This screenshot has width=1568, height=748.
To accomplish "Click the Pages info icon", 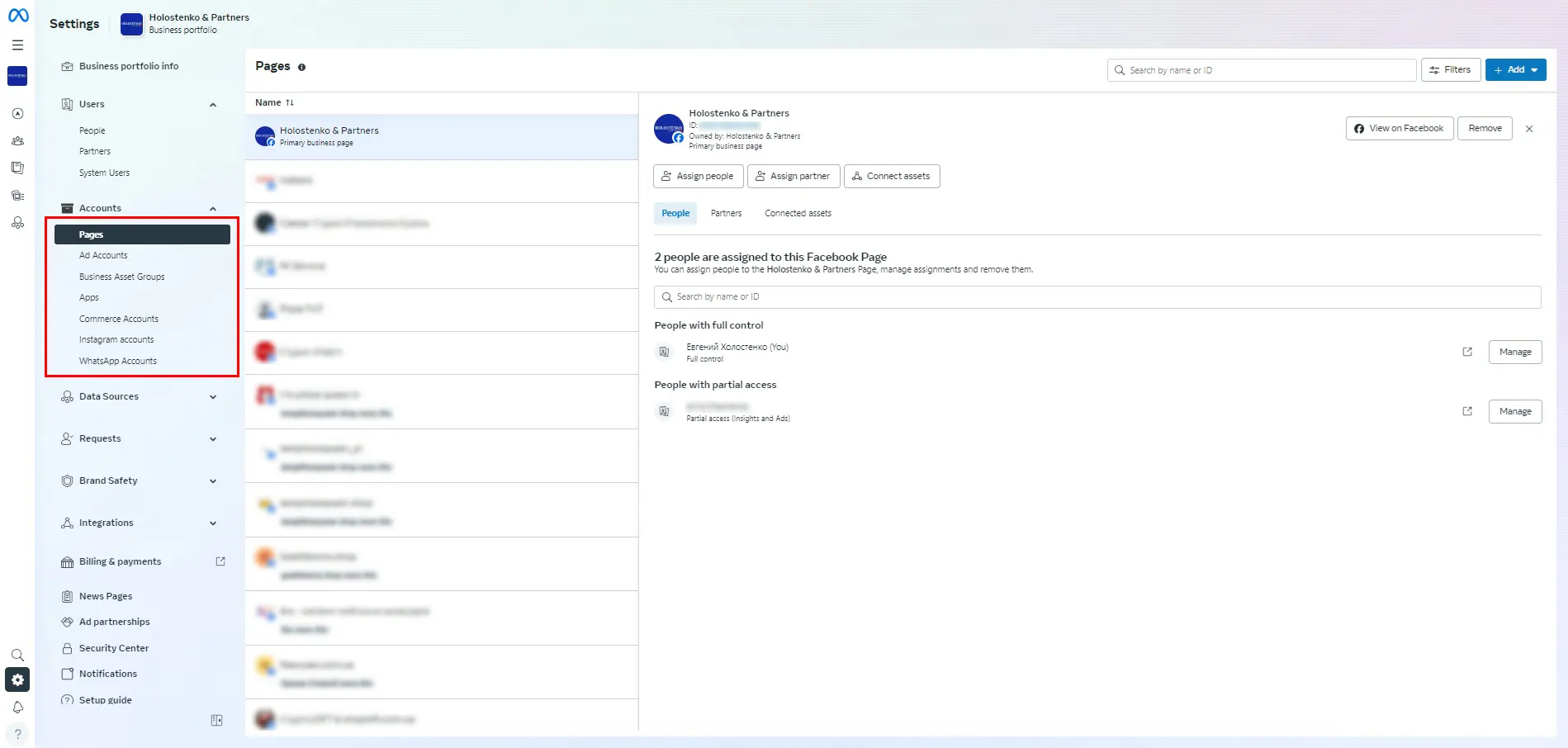I will (x=301, y=67).
